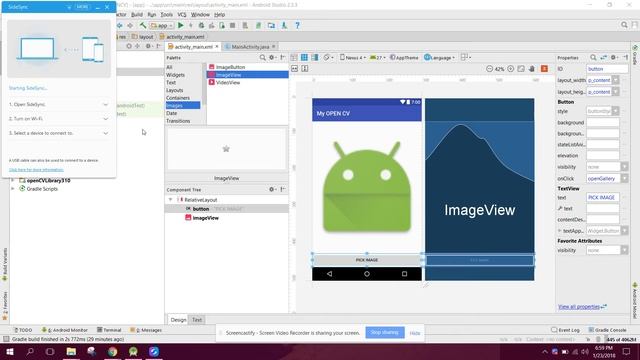Open File Explorer from the taskbar
This screenshot has height=360, width=640.
click(71, 351)
